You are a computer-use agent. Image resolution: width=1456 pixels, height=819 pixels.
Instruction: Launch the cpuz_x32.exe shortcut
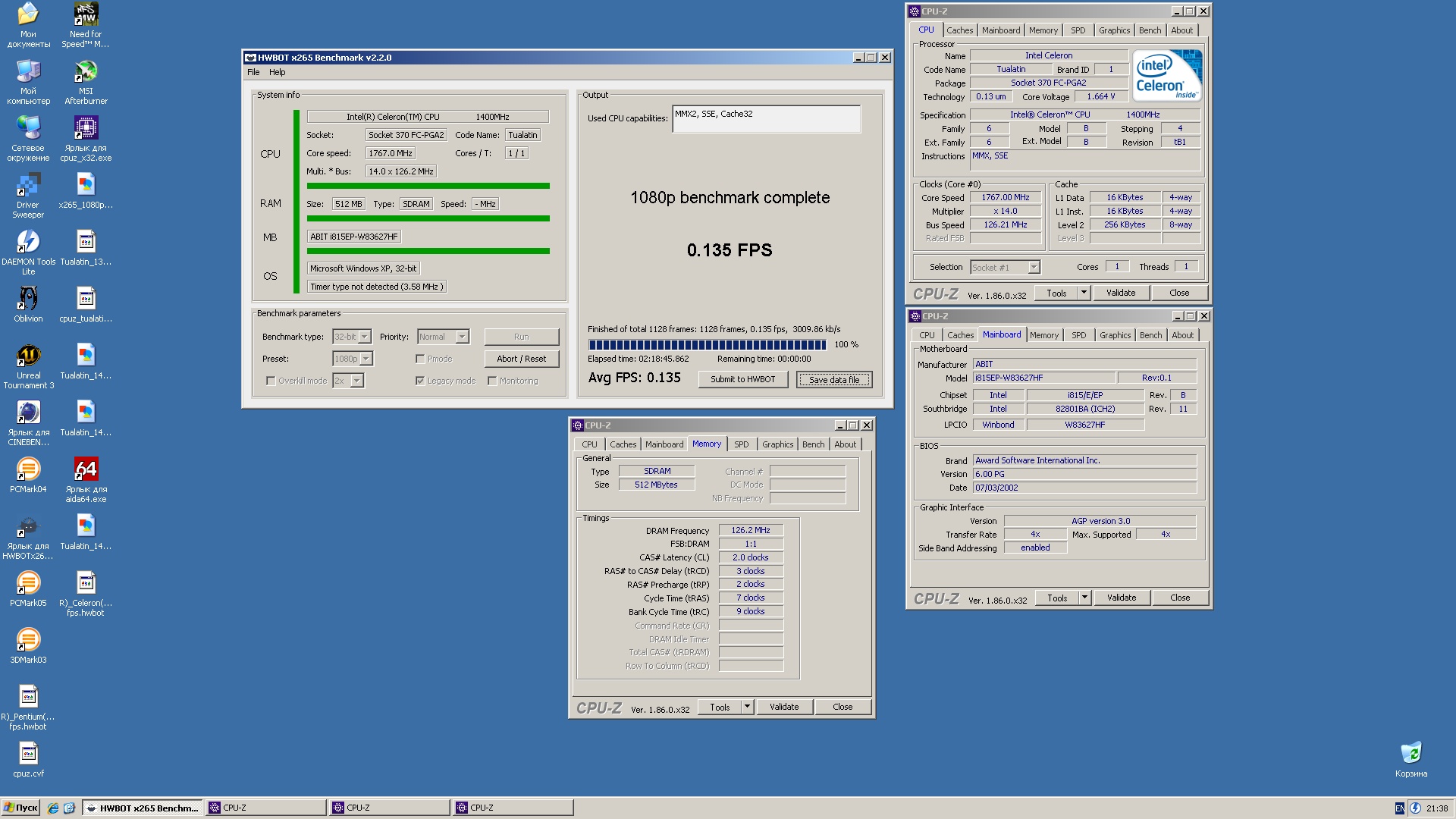click(86, 138)
